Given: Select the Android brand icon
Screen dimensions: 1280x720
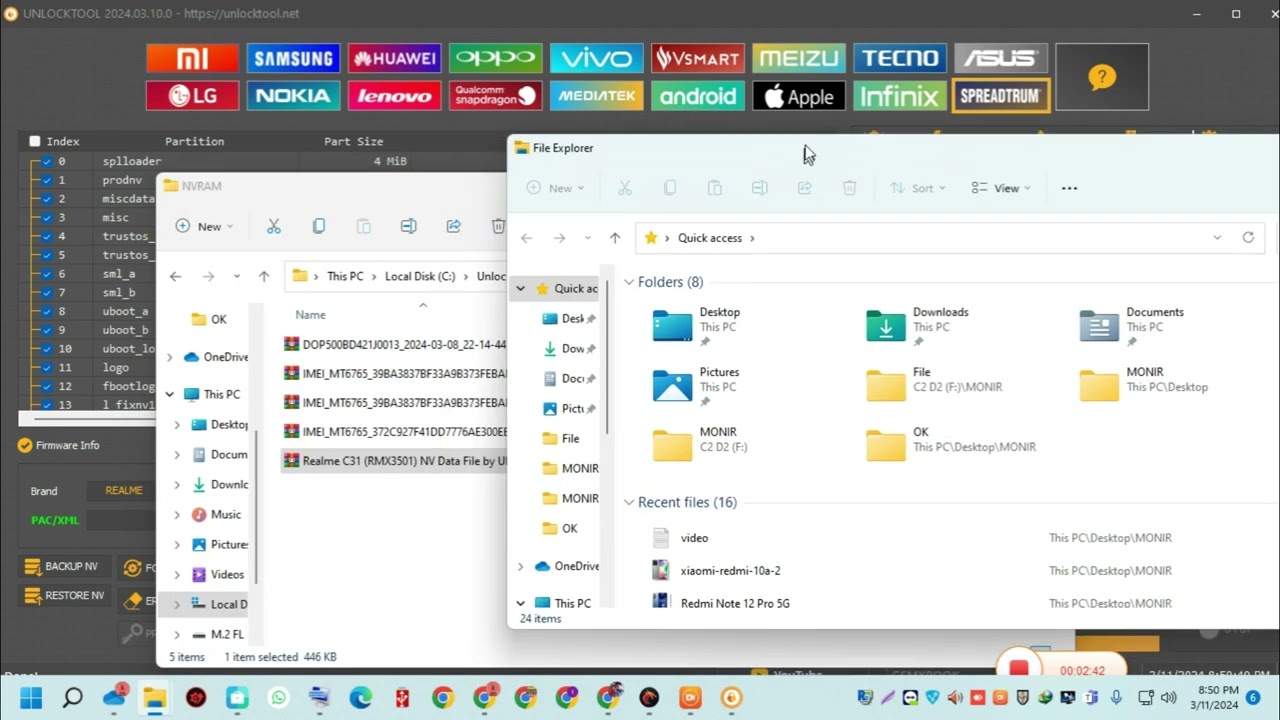Looking at the screenshot, I should (x=697, y=95).
